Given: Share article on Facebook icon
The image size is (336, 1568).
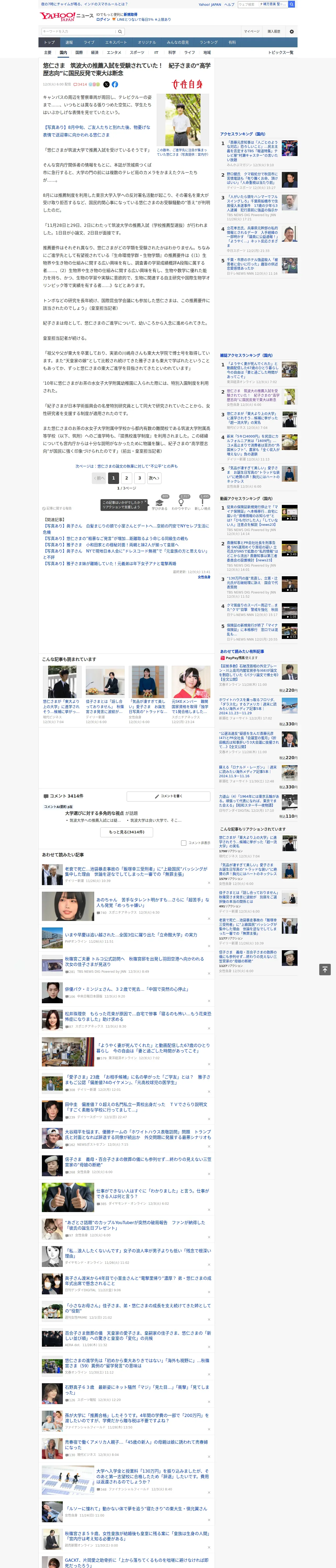Looking at the screenshot, I should [x=115, y=85].
